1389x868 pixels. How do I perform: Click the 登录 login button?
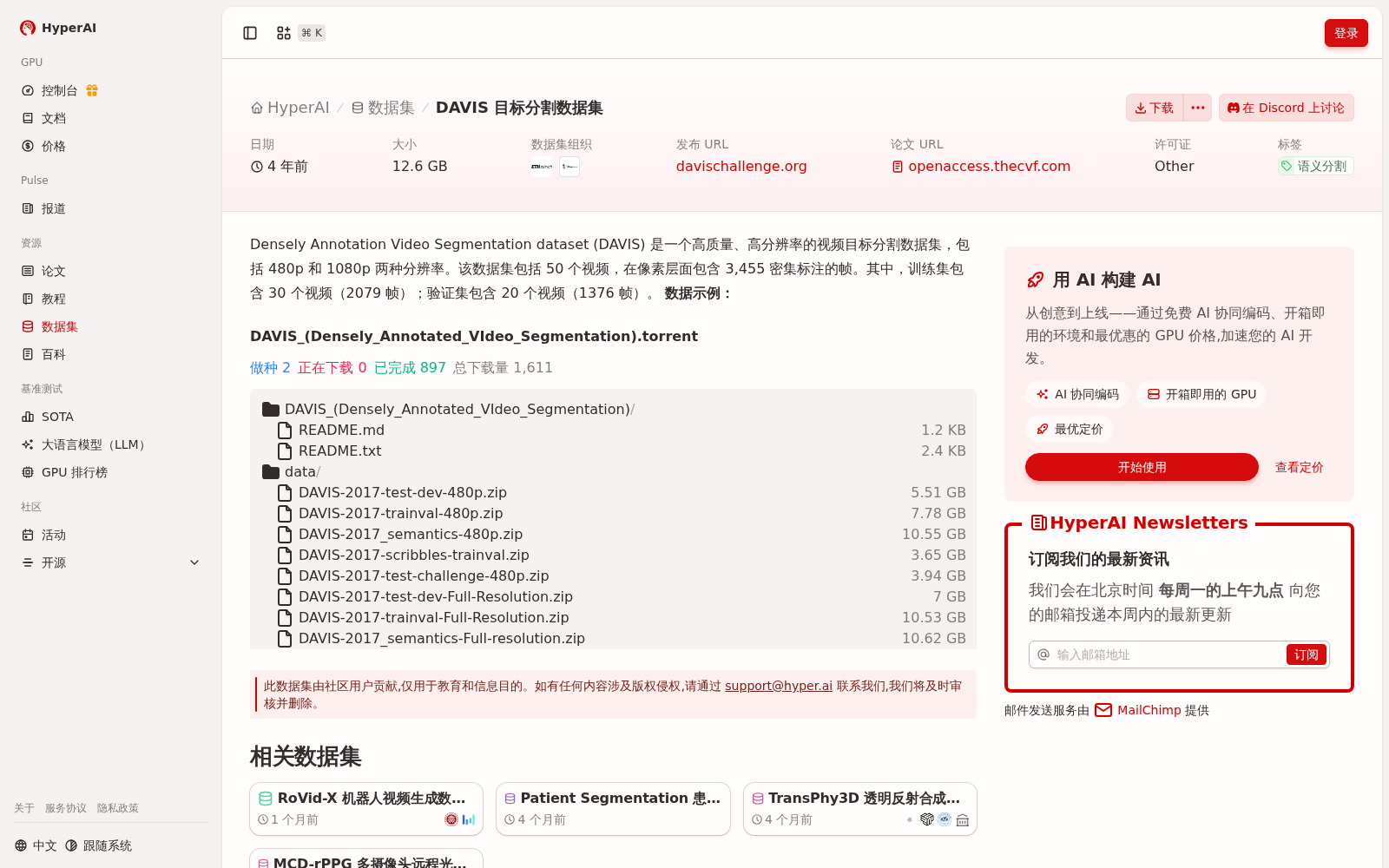click(x=1346, y=33)
